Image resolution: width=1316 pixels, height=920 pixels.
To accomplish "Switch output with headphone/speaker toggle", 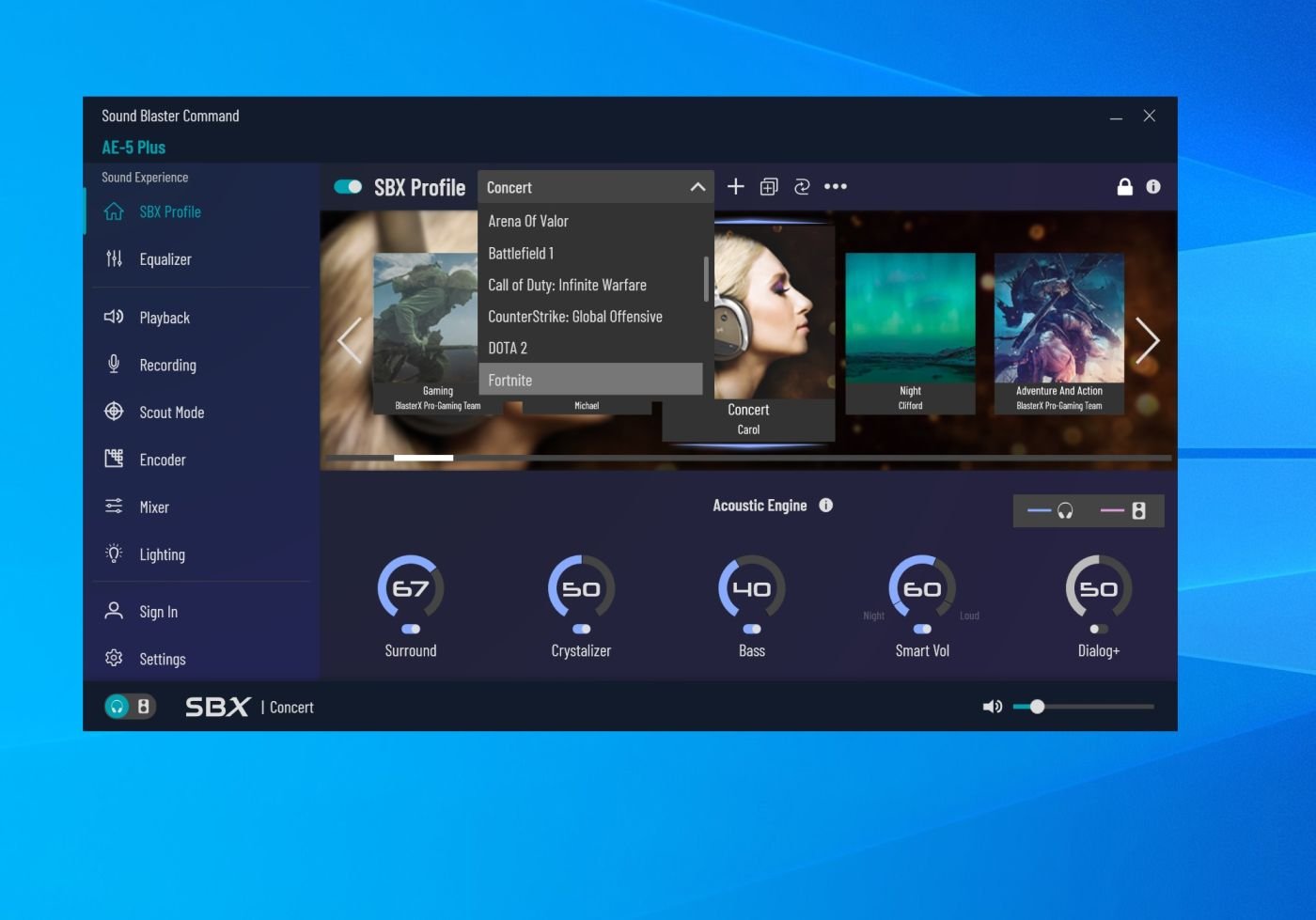I will coord(130,707).
